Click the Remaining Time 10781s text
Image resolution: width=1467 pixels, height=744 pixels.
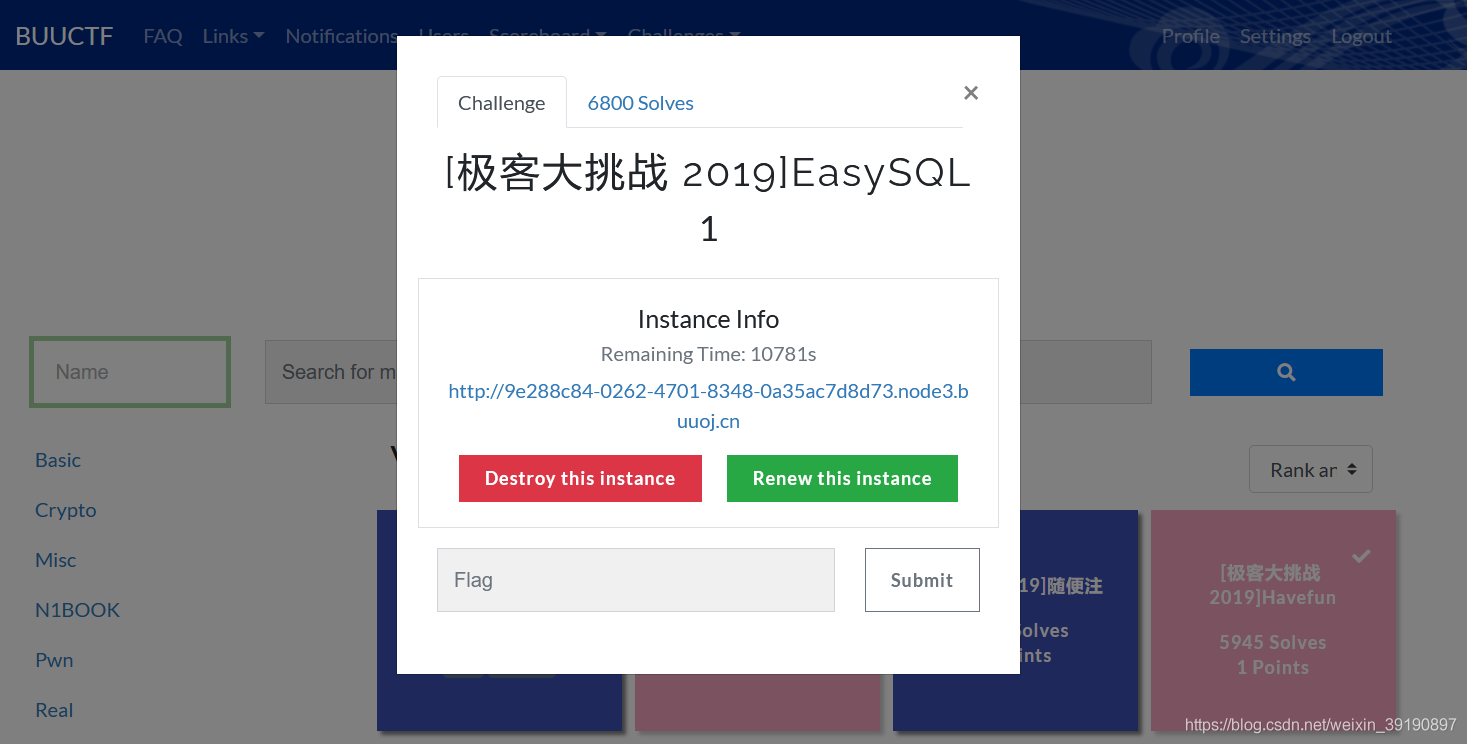[708, 354]
